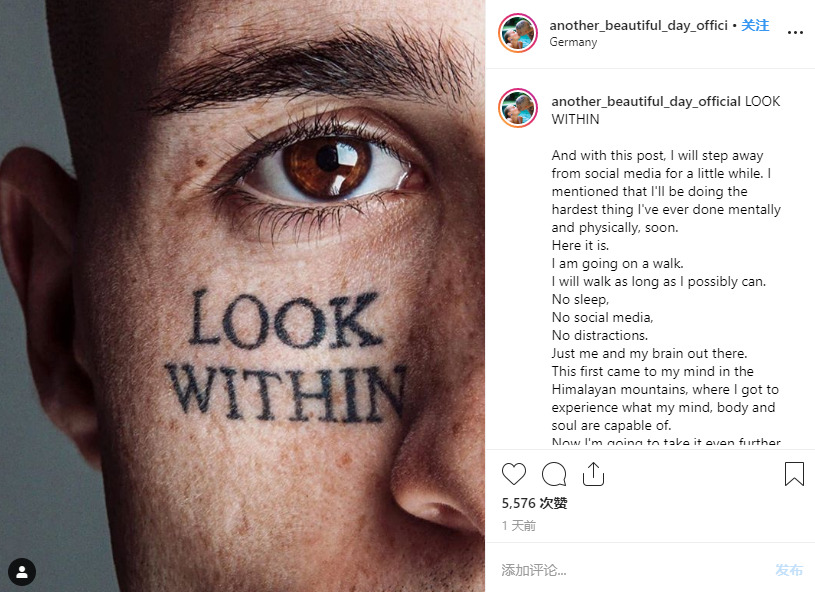Open the three-dot more options menu
This screenshot has height=592, width=815.
point(795,33)
